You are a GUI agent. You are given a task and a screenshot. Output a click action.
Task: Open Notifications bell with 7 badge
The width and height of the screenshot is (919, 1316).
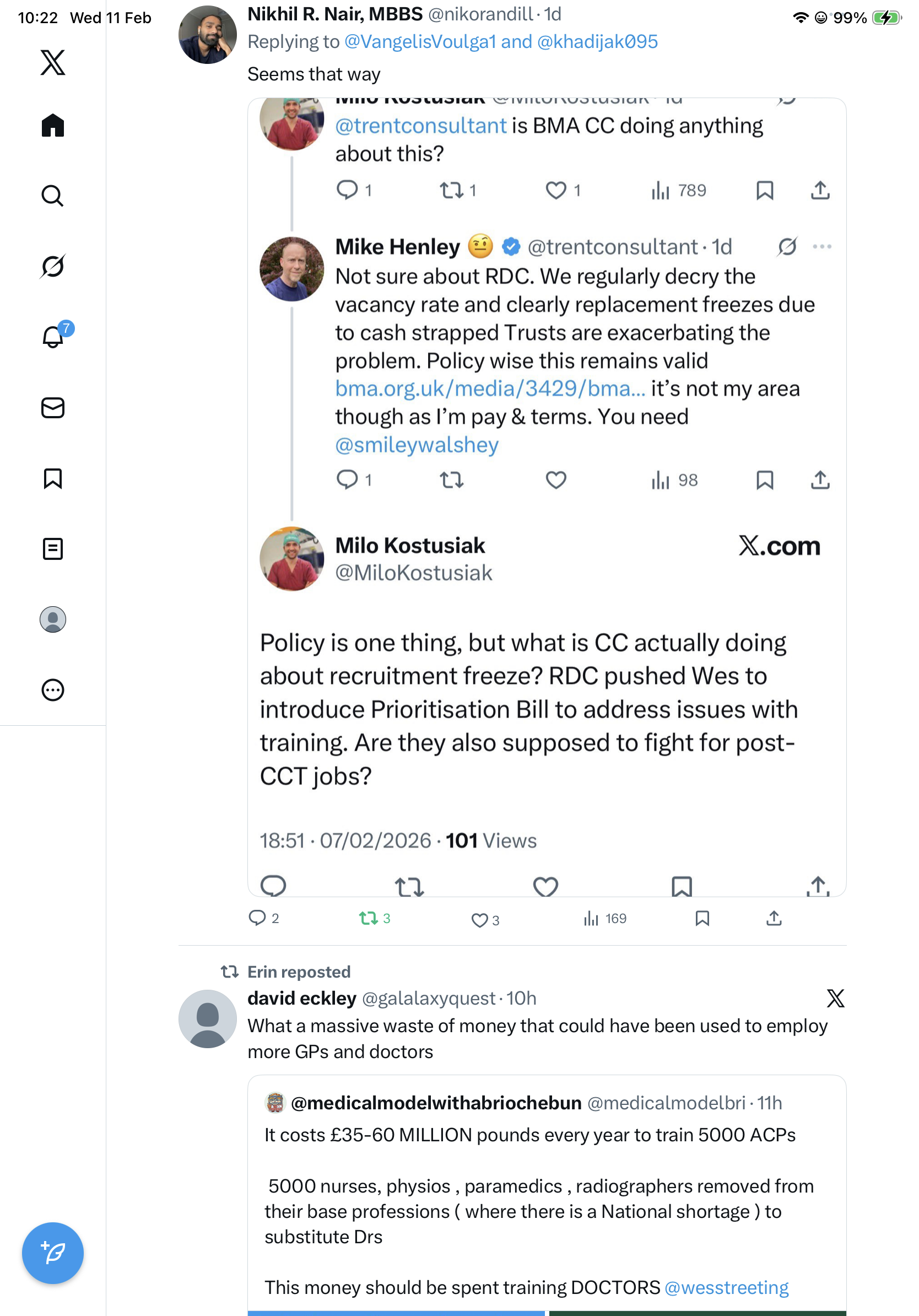(x=53, y=337)
